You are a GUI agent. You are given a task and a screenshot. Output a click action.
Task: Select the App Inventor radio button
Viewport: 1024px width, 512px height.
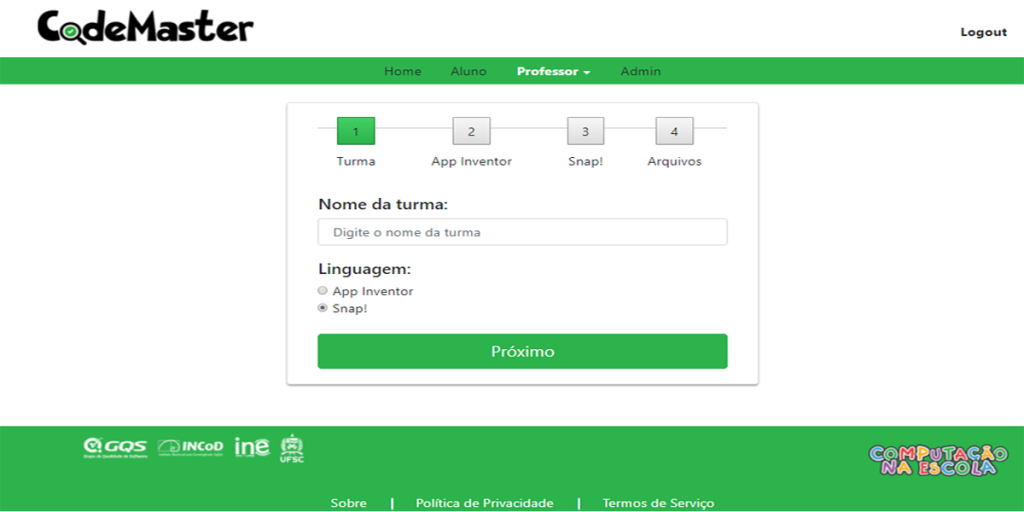click(322, 291)
